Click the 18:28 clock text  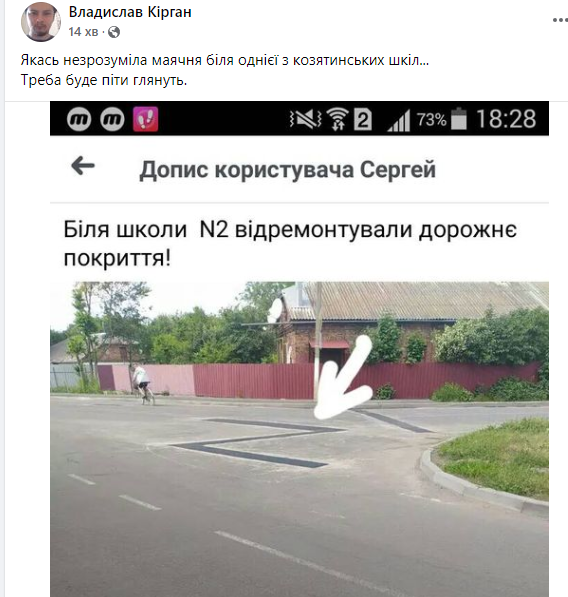506,119
